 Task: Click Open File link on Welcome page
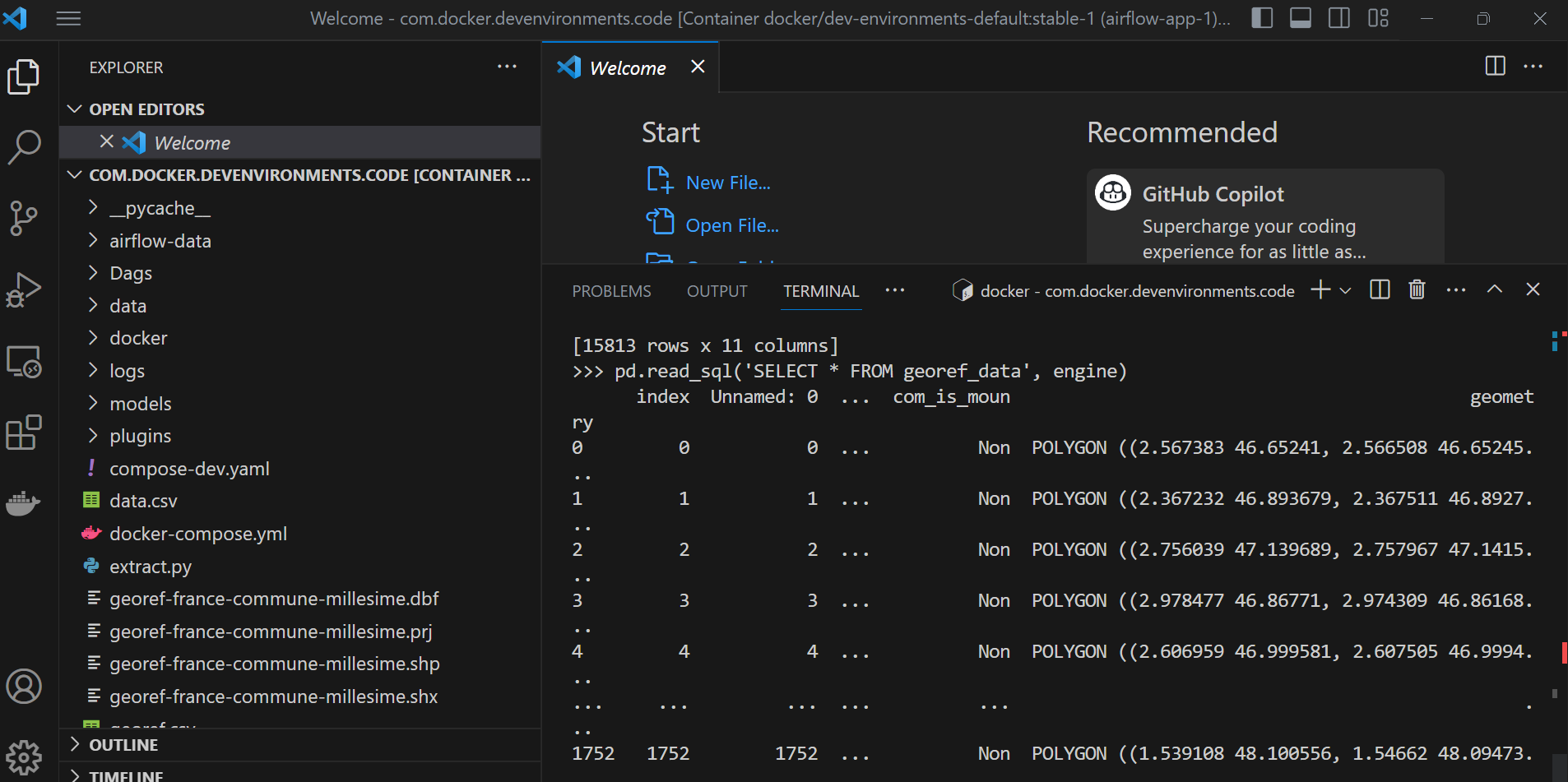pos(712,224)
